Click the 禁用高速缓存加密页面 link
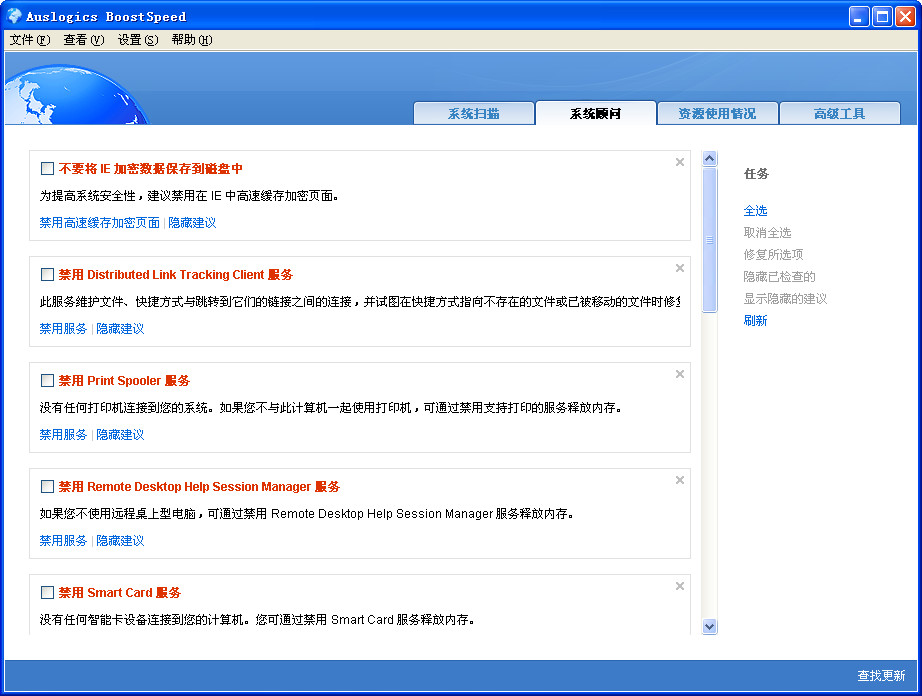Screen dimensions: 922x696 point(99,223)
